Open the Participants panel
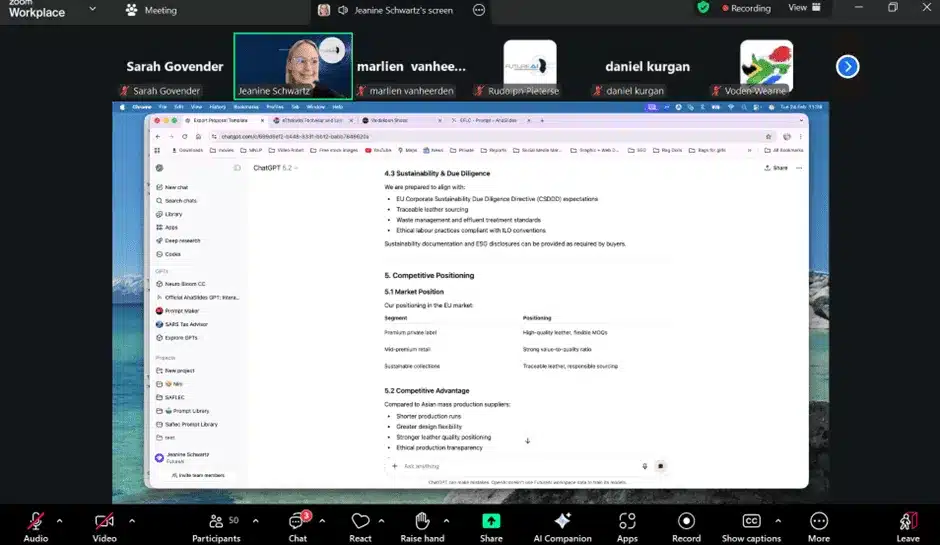Viewport: 940px width, 545px height. tap(216, 527)
